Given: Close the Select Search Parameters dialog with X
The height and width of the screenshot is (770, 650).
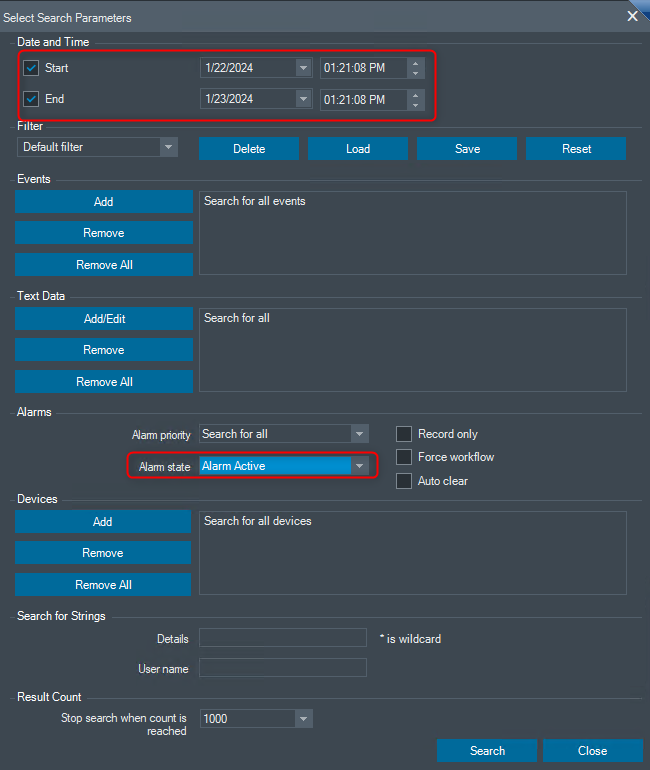Looking at the screenshot, I should 632,16.
